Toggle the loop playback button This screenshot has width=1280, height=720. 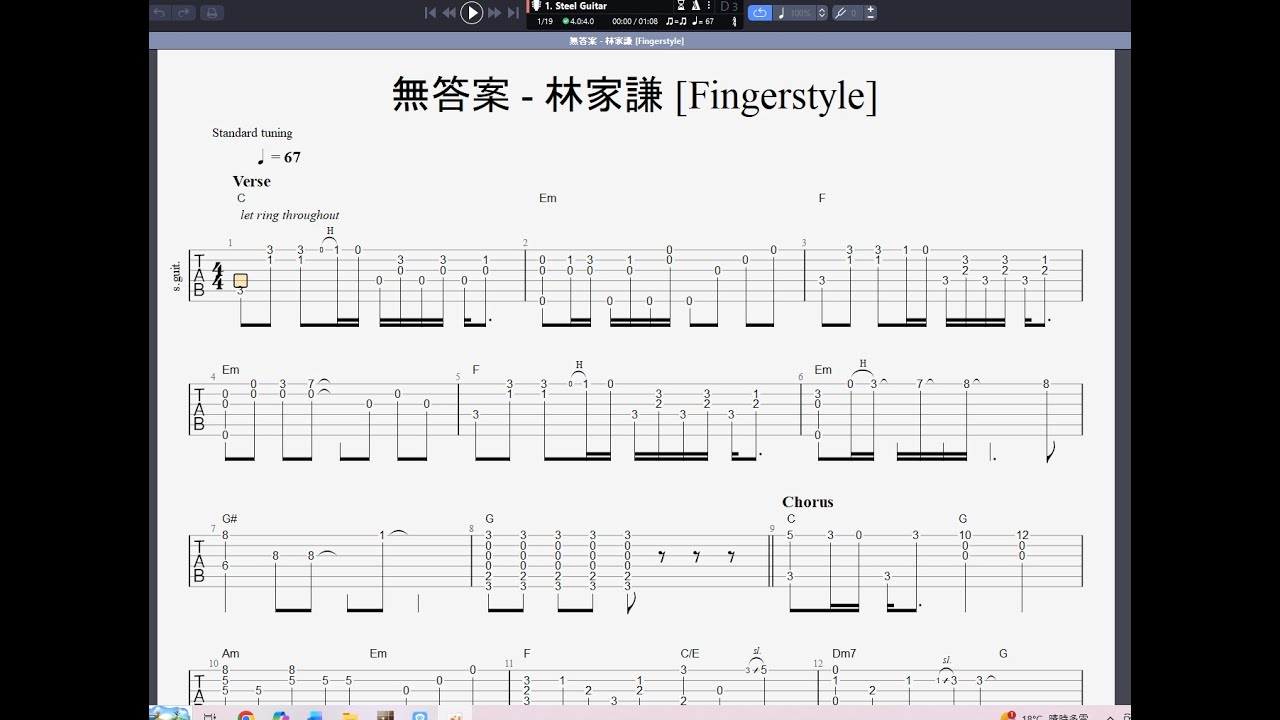760,13
